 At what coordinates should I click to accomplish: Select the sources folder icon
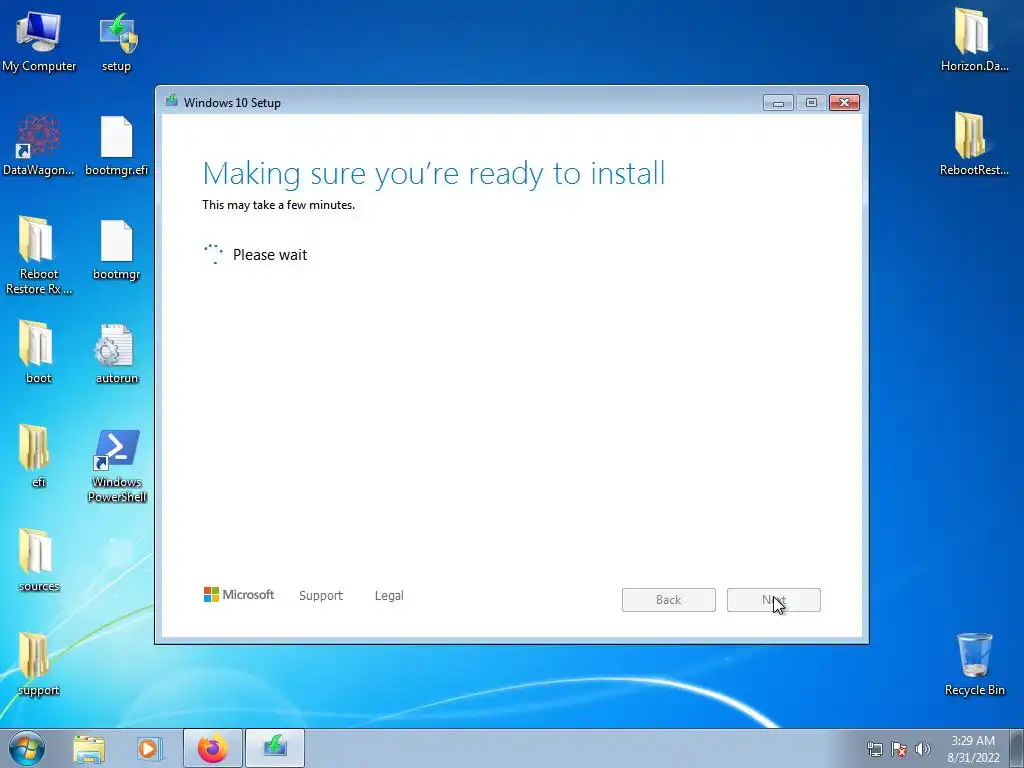point(39,560)
